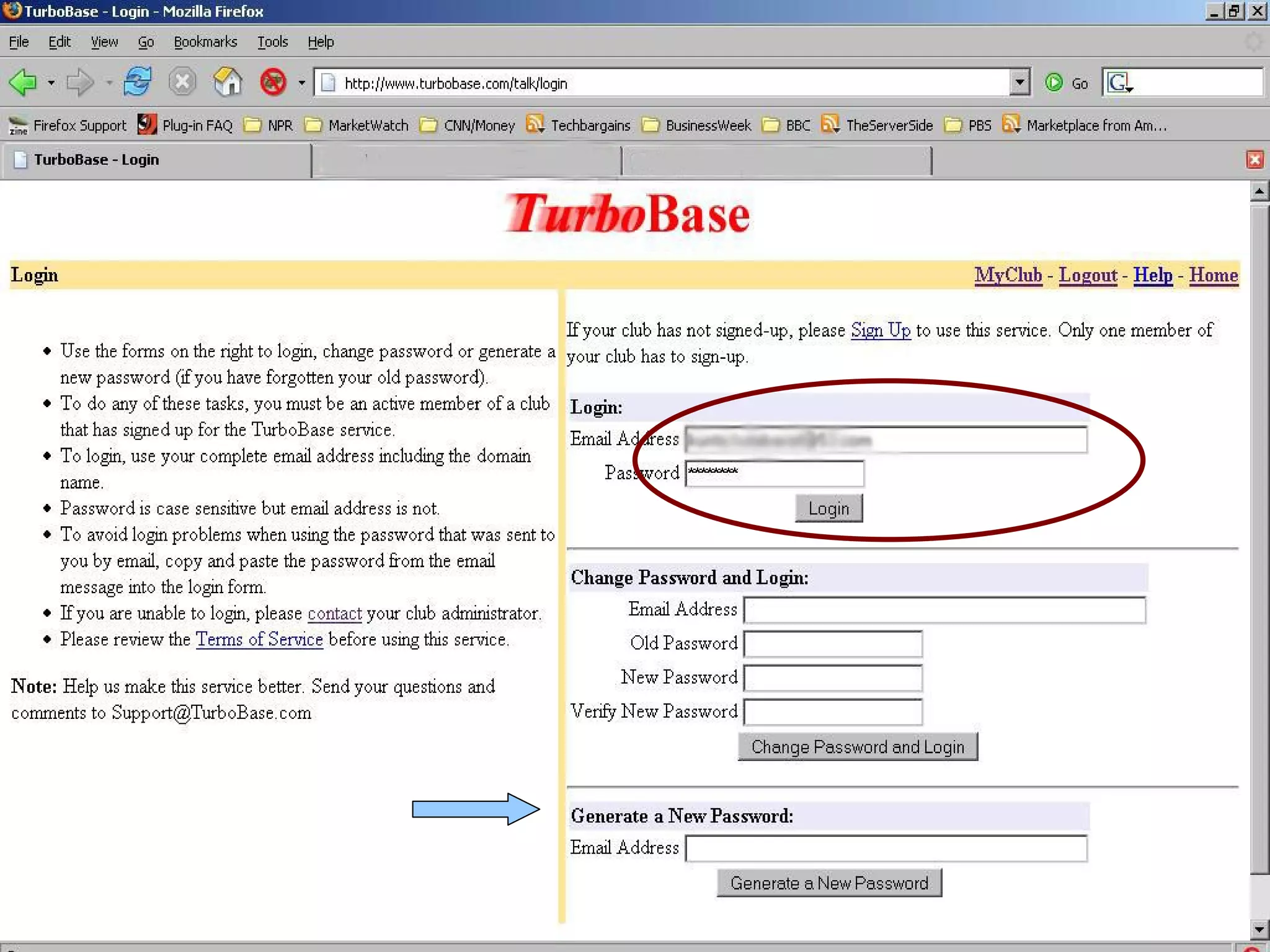
Task: Open the Techbargains feed bookmark
Action: 579,126
